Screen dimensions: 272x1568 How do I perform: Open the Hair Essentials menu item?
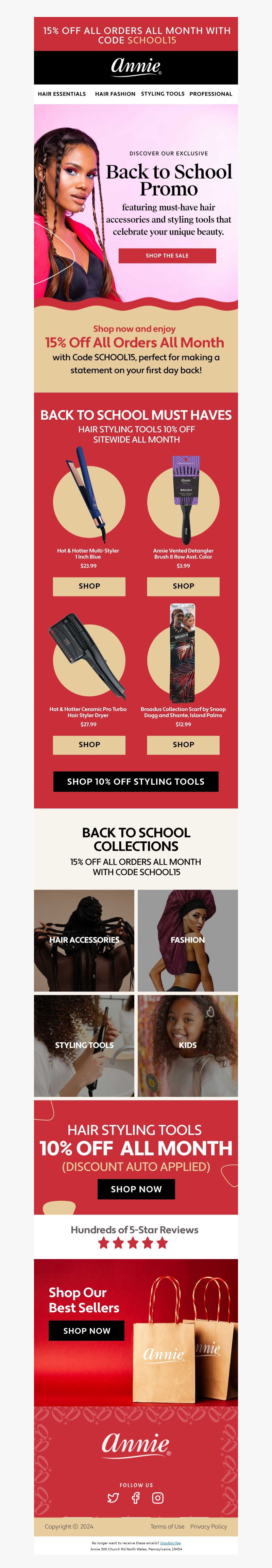(x=62, y=94)
